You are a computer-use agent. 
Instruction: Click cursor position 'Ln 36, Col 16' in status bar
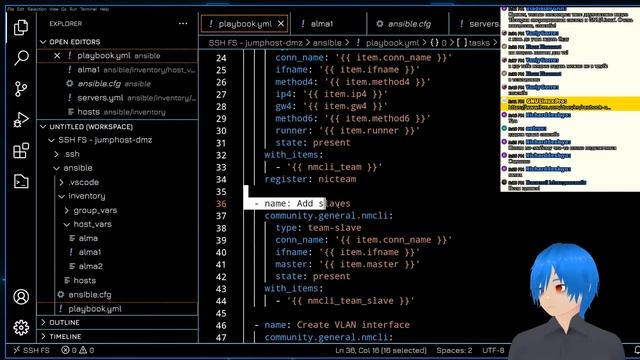point(381,350)
